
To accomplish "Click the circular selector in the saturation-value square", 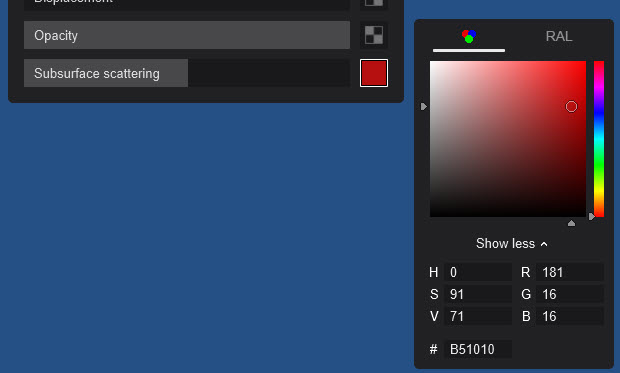I will [571, 106].
